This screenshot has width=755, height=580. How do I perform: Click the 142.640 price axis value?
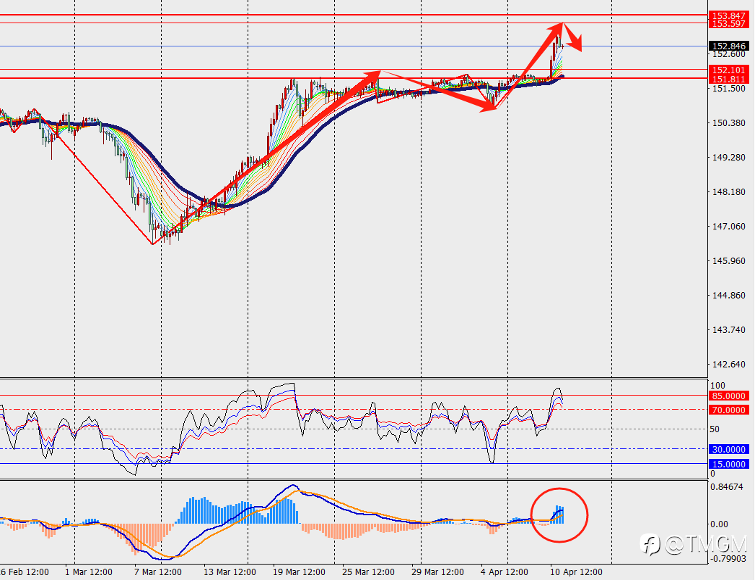tap(729, 364)
